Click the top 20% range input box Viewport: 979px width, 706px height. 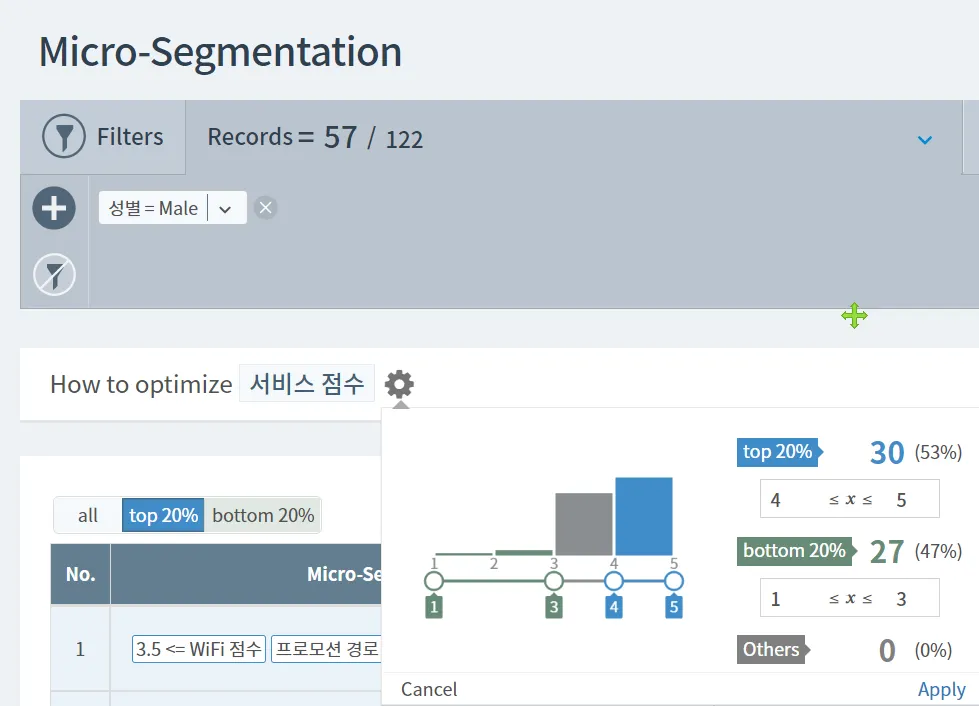[849, 499]
